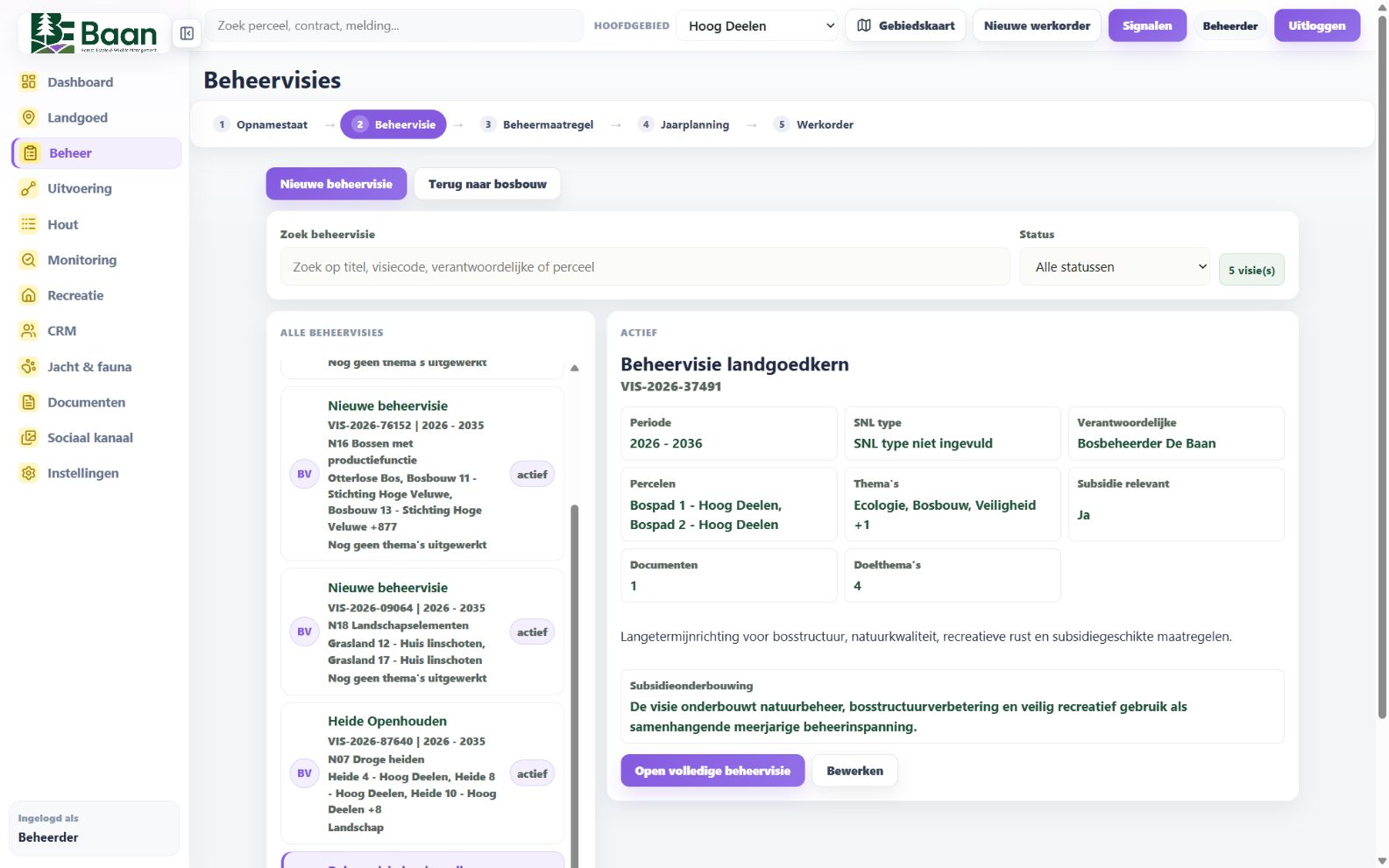Open the Alle statussen status dropdown

(1115, 267)
